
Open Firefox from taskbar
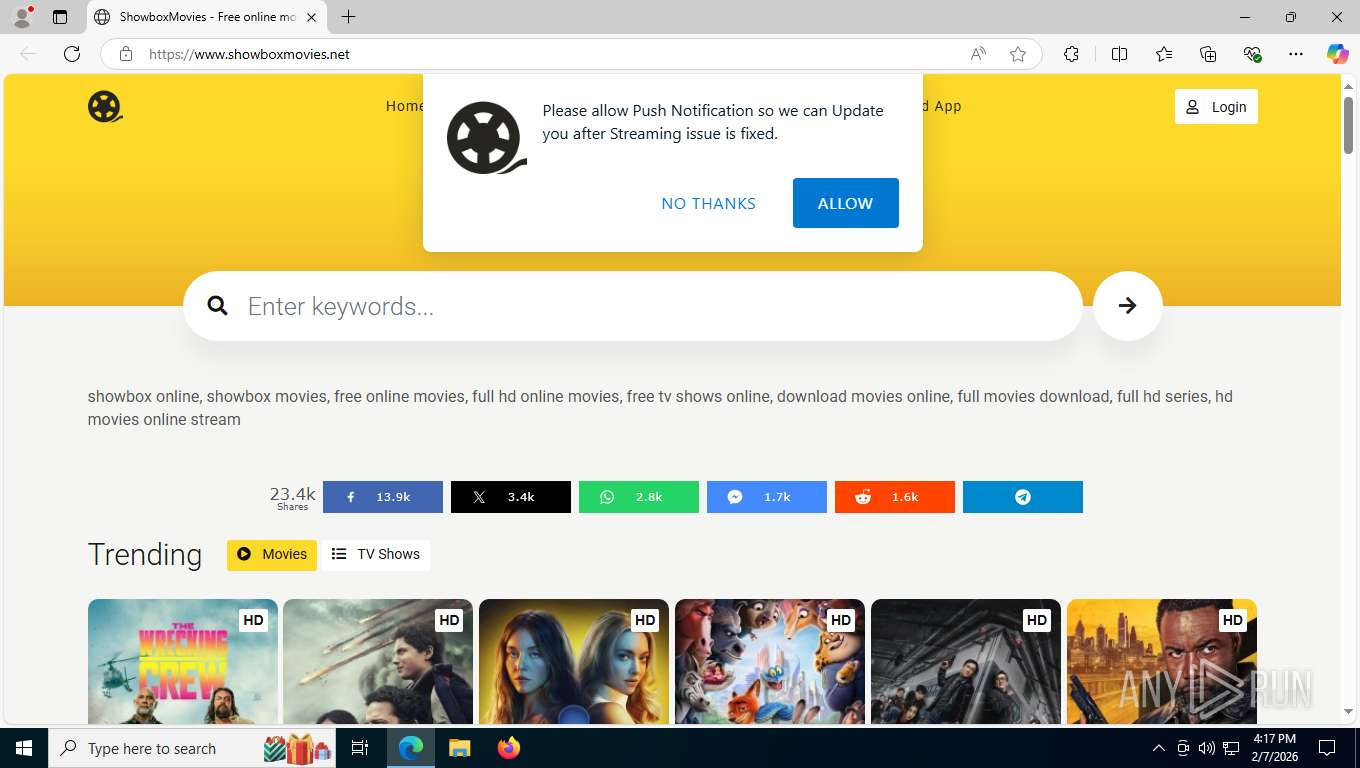point(508,748)
